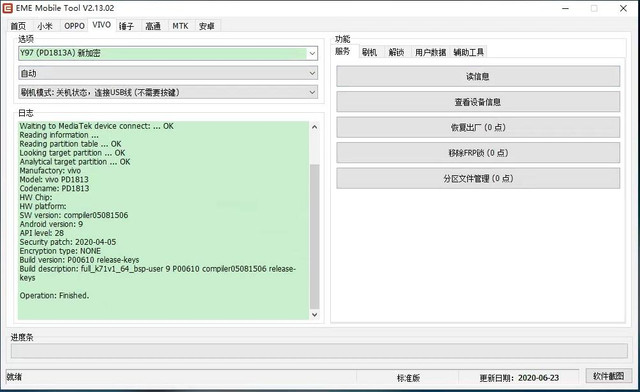Screen dimensions: 640x392
Task: Click the 'Operation: Finished.' log line
Action: tap(54, 295)
